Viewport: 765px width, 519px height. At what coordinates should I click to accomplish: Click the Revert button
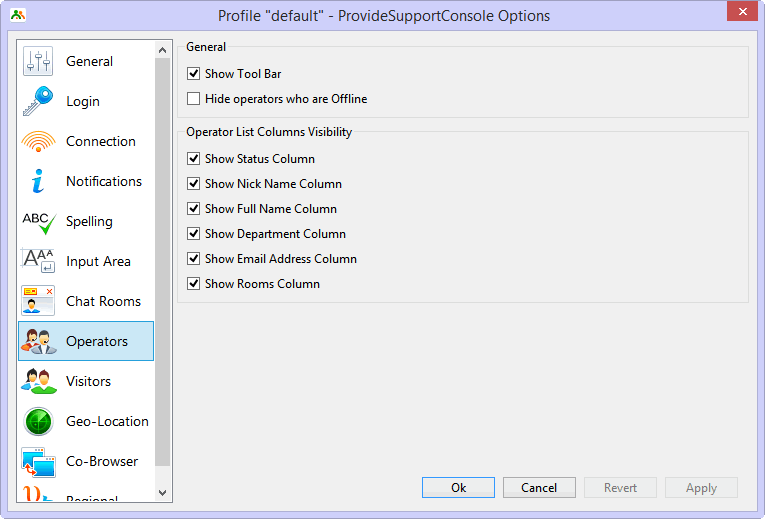click(620, 488)
